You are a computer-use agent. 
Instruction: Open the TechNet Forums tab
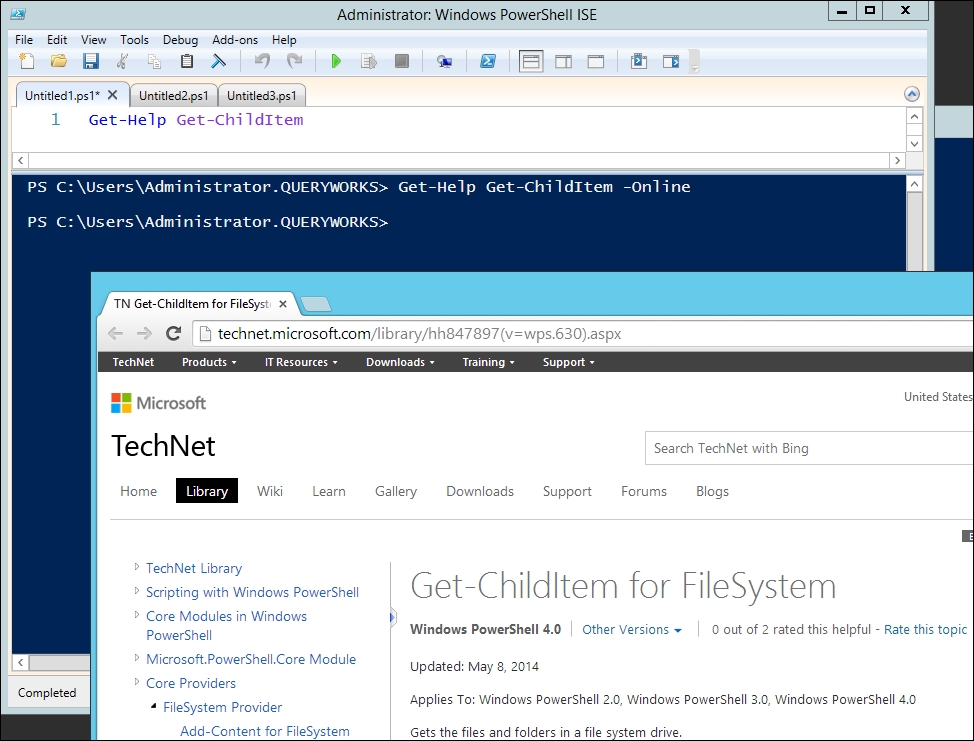pos(644,491)
